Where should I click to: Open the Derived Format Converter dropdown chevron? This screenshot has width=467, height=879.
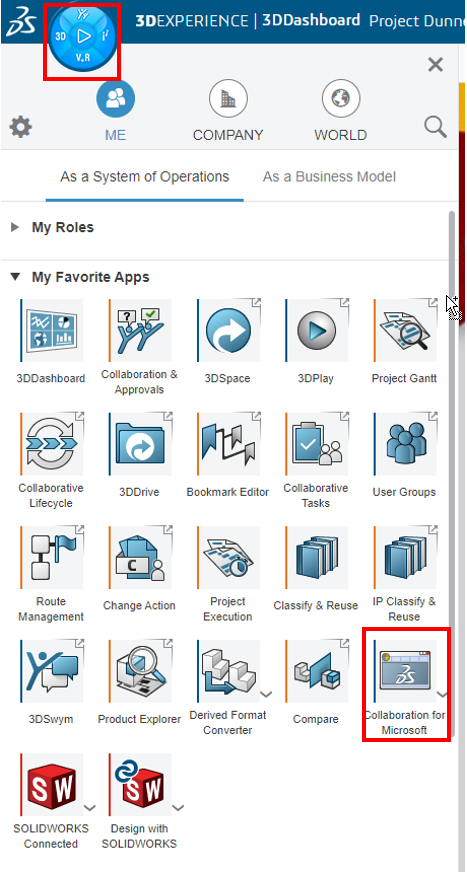coord(266,694)
